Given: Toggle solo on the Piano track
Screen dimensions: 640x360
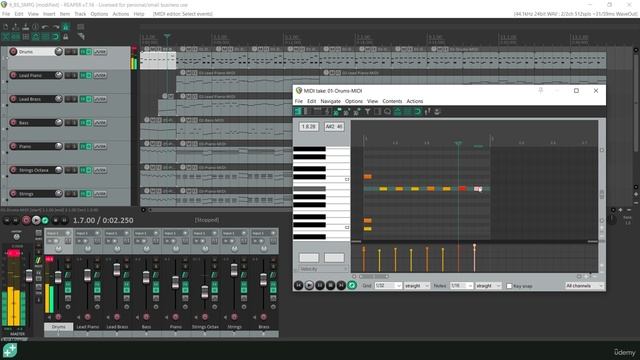Looking at the screenshot, I should click(x=74, y=147).
